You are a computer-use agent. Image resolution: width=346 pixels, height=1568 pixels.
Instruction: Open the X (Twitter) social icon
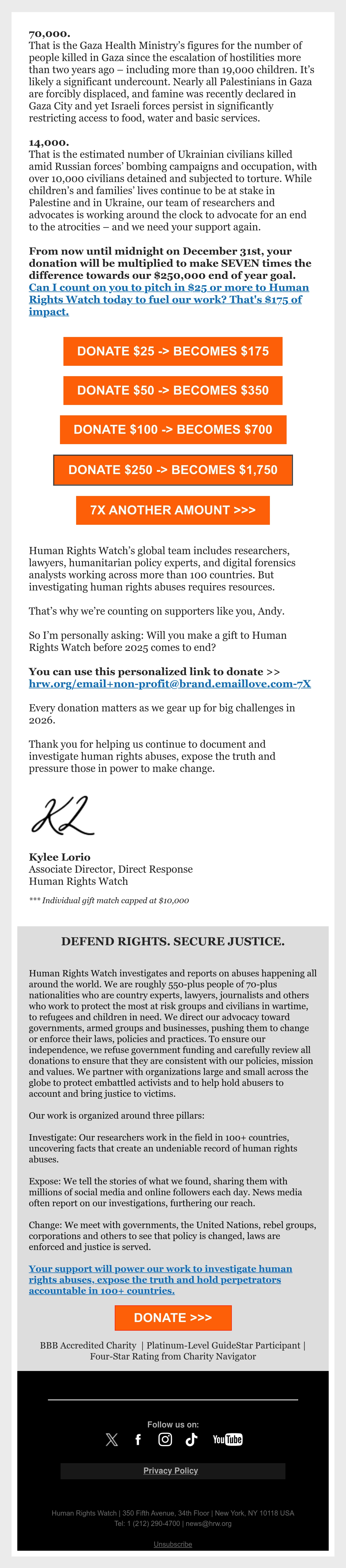(x=112, y=1439)
